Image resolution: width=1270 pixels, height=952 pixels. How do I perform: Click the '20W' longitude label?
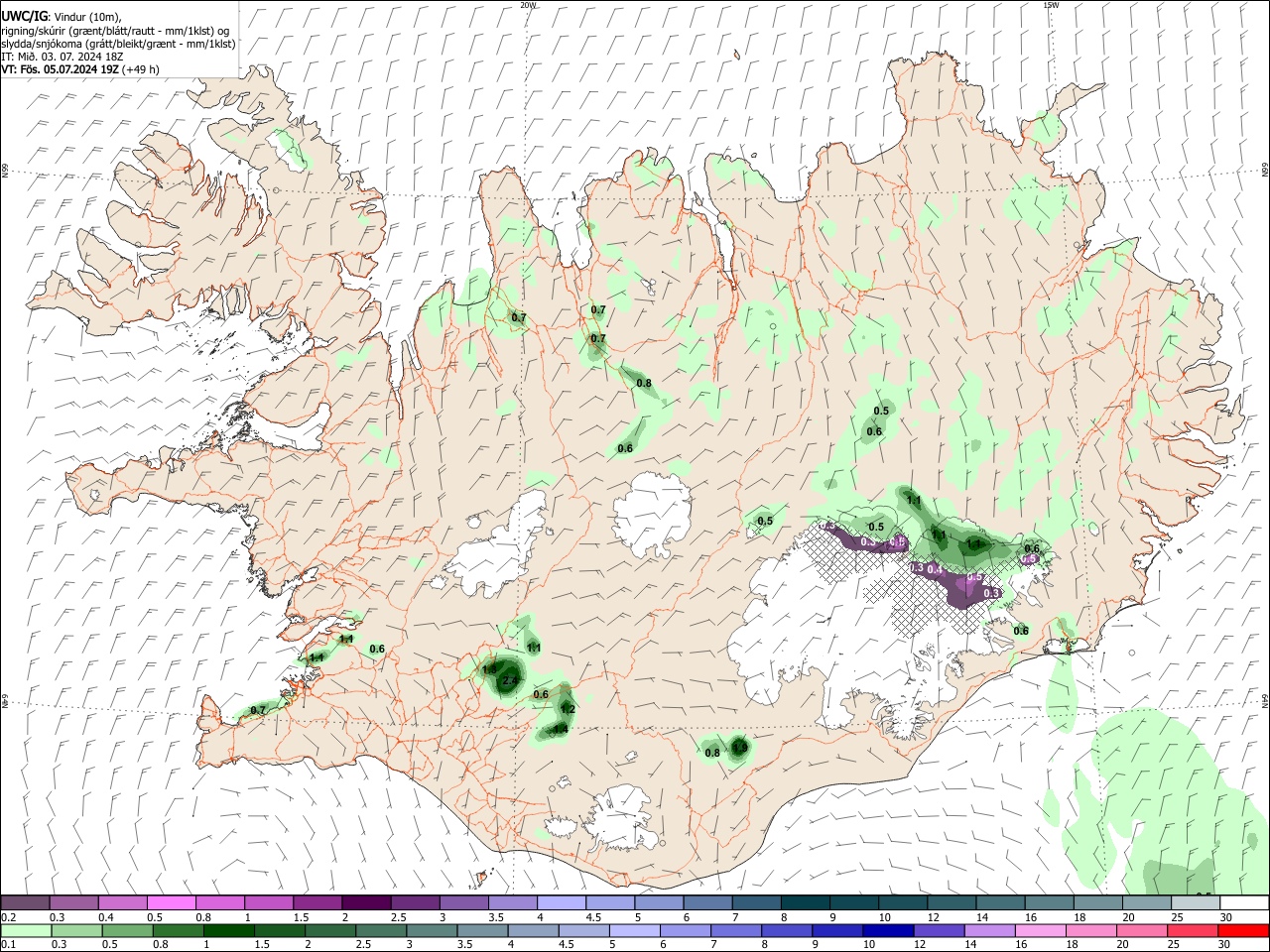coord(529,5)
